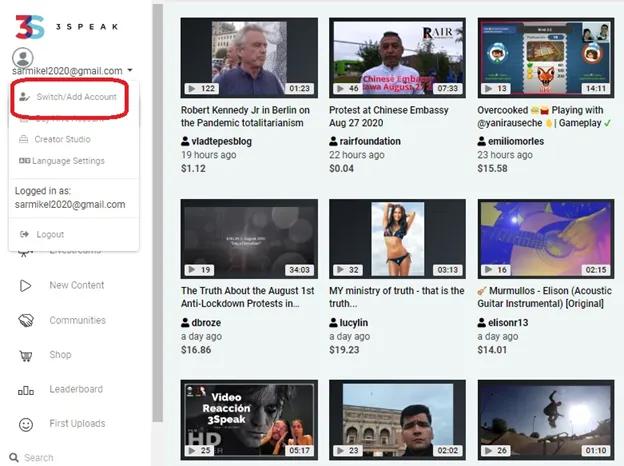Click the Search magnifier icon
This screenshot has height=466, width=624.
(14, 458)
